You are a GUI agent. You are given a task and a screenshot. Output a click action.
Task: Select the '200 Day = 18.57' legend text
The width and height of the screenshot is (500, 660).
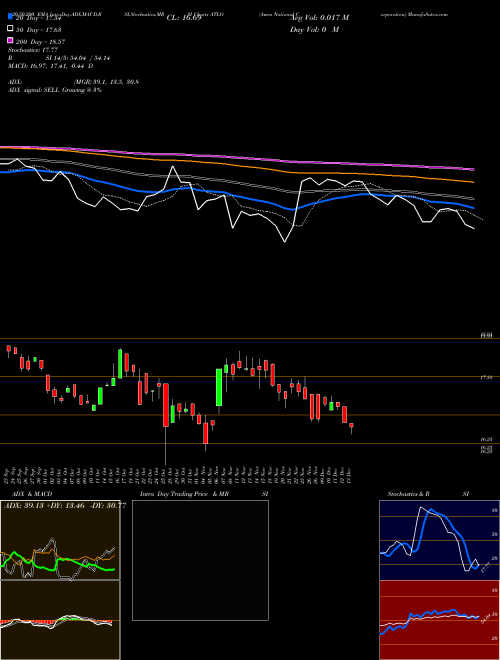tap(40, 42)
